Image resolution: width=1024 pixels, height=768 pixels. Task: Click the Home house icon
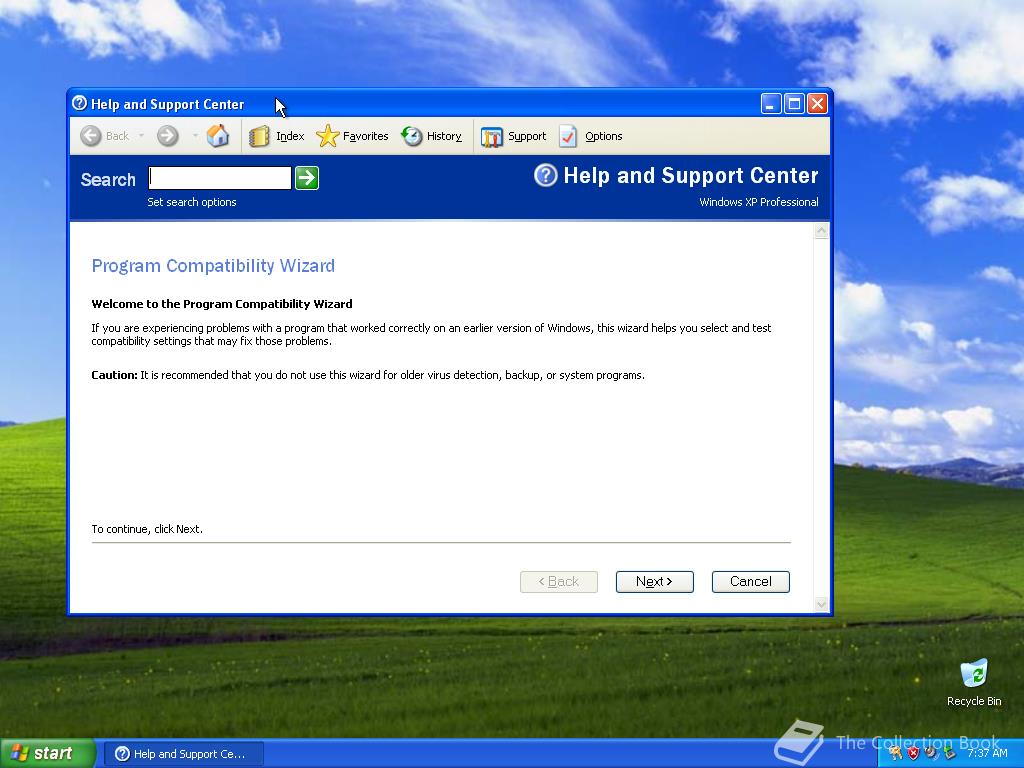point(217,136)
